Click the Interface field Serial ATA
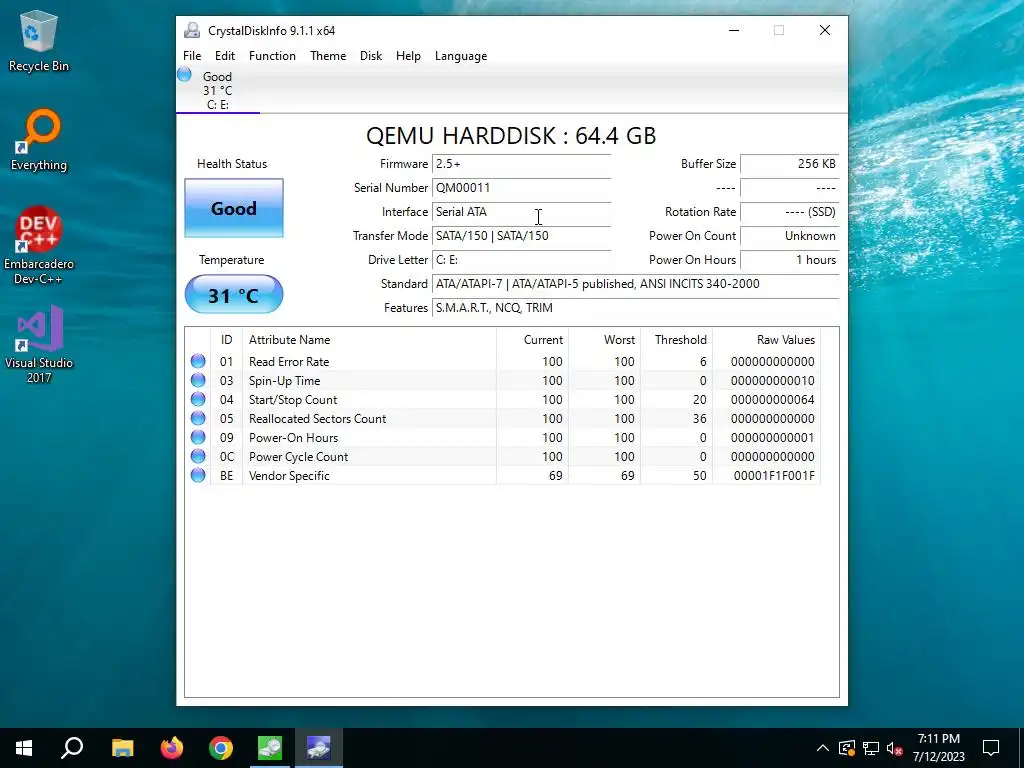 point(521,212)
